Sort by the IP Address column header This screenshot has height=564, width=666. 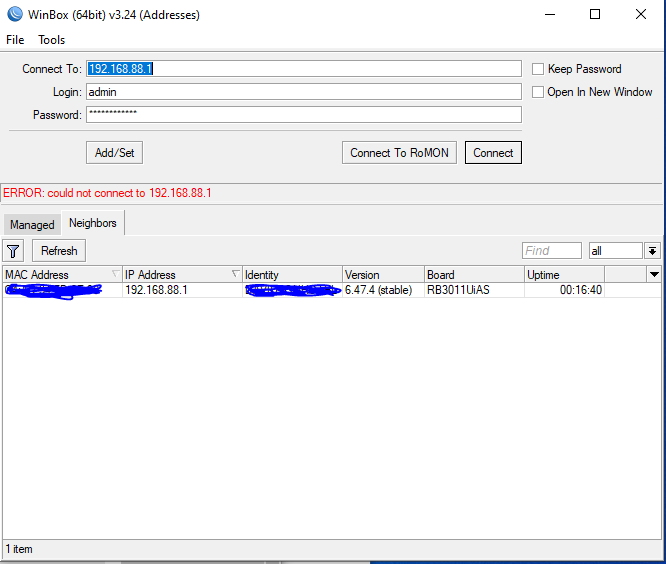coord(182,274)
